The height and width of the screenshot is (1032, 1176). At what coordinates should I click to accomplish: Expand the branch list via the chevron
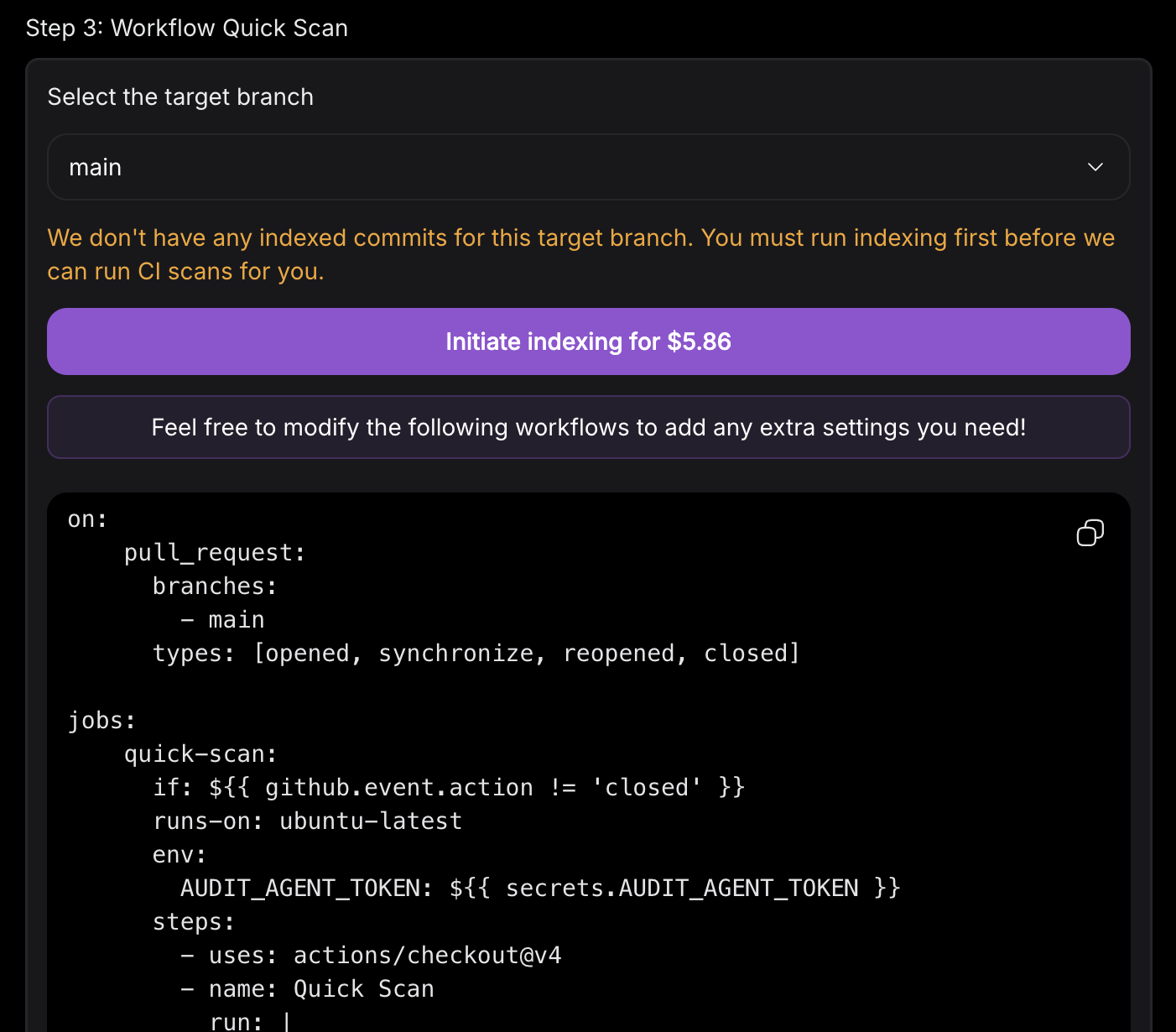[1095, 167]
